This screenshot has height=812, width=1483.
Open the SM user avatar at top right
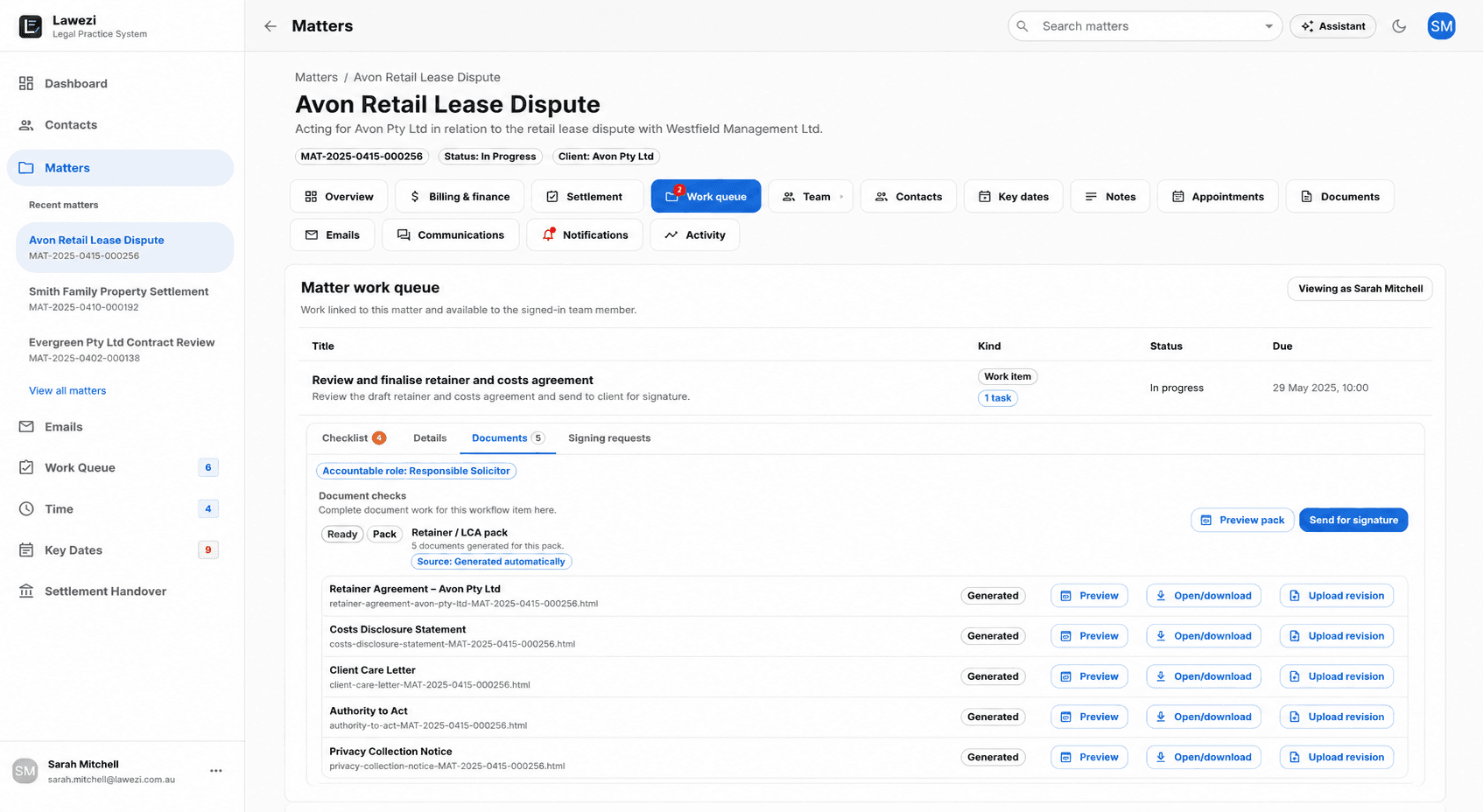point(1441,26)
